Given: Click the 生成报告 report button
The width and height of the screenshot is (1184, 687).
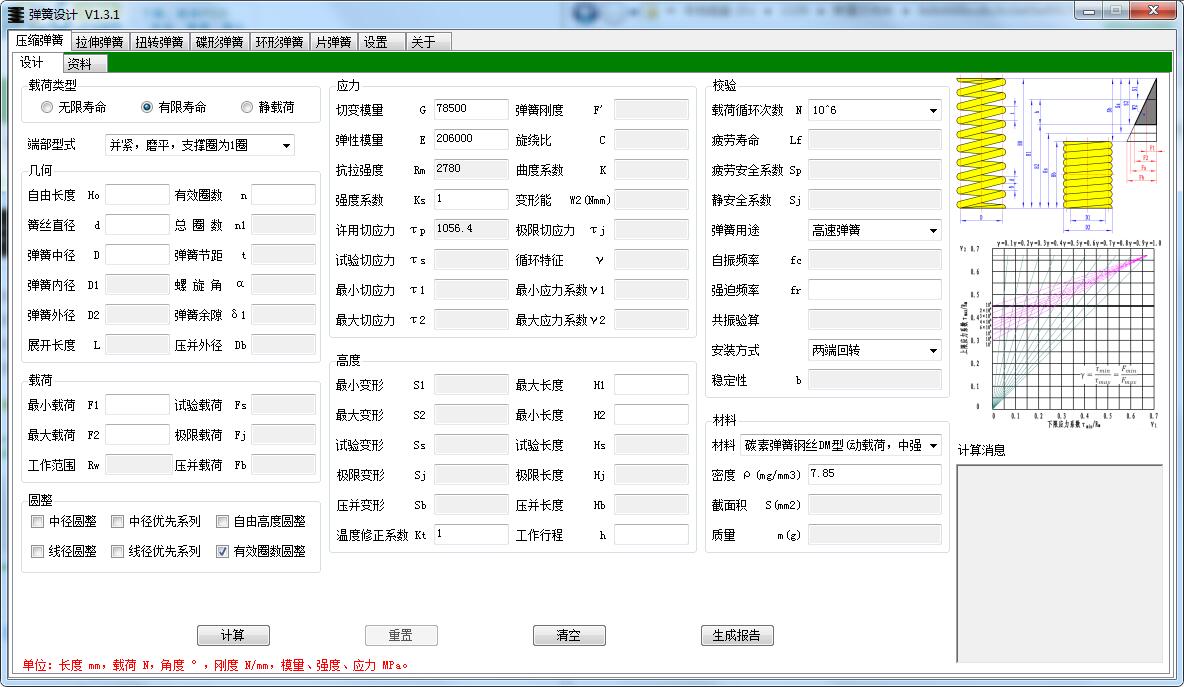Looking at the screenshot, I should (x=736, y=635).
